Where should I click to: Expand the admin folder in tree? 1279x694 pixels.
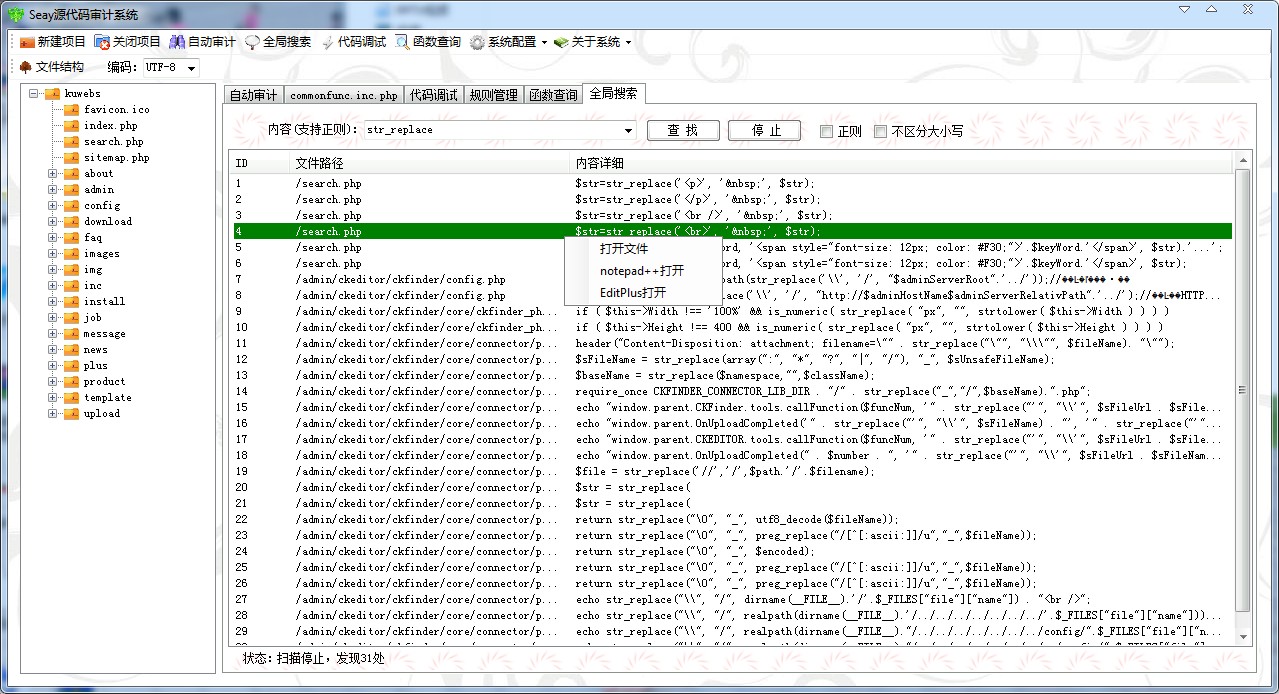click(x=52, y=189)
